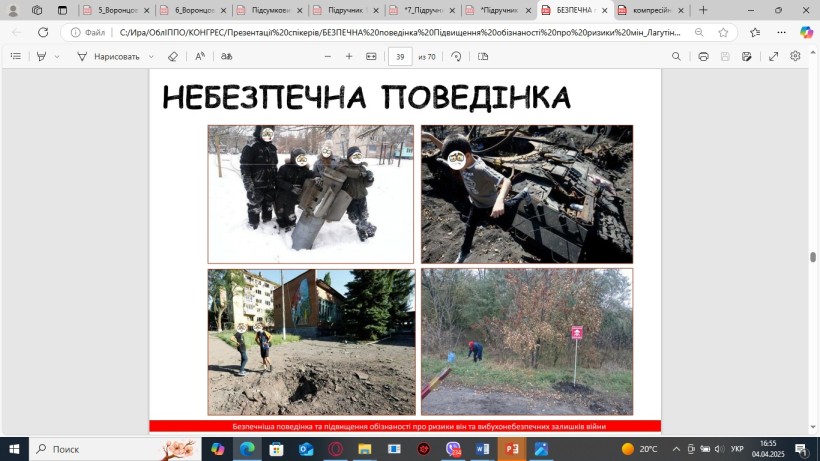820x461 pixels.
Task: Open notifications center
Action: coord(801,449)
